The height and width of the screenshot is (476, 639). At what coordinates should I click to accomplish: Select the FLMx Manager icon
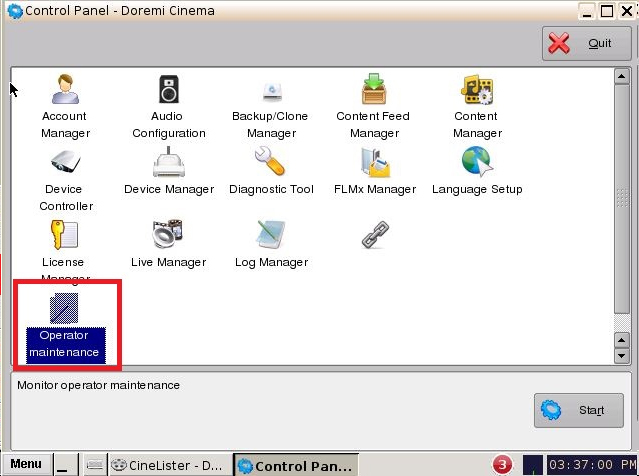tap(375, 162)
